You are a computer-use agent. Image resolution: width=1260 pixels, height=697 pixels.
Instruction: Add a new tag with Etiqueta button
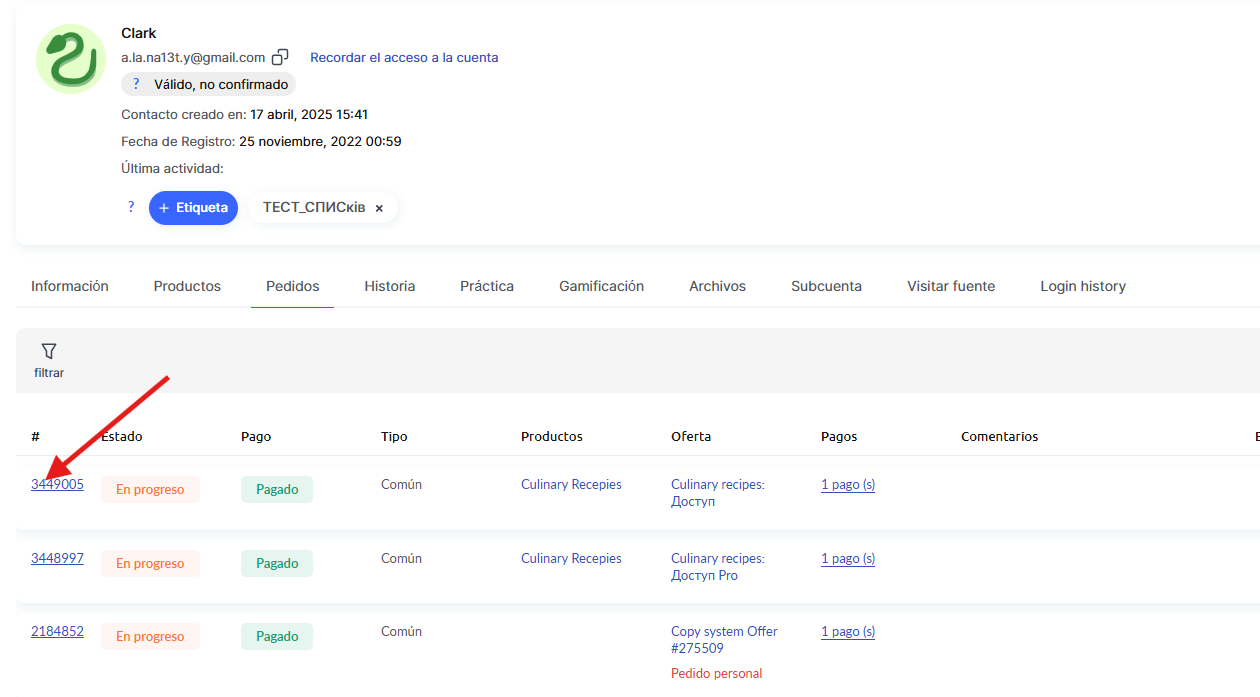[x=193, y=208]
